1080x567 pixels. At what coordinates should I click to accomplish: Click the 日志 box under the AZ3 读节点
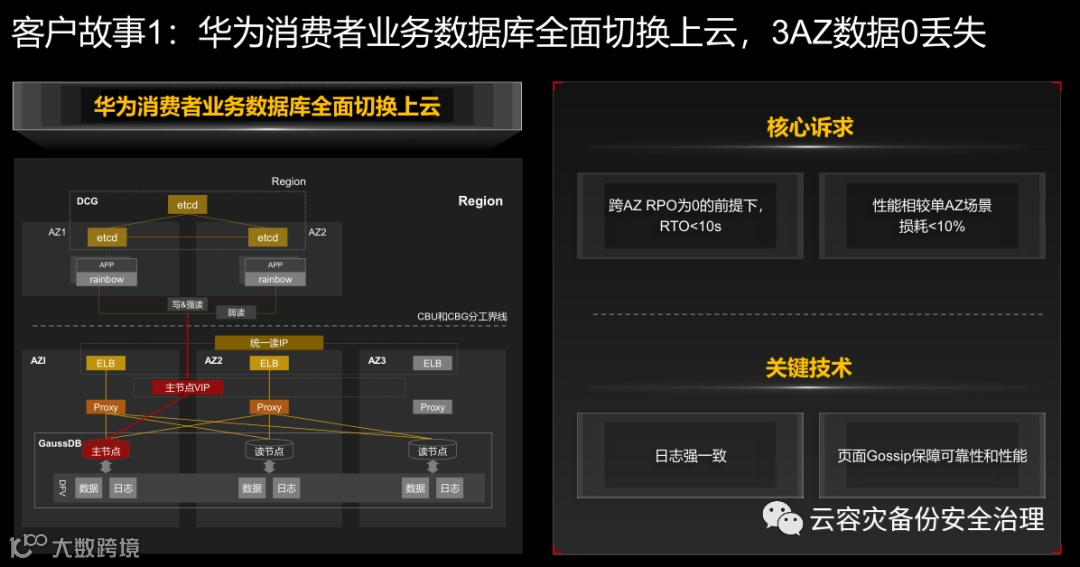449,488
